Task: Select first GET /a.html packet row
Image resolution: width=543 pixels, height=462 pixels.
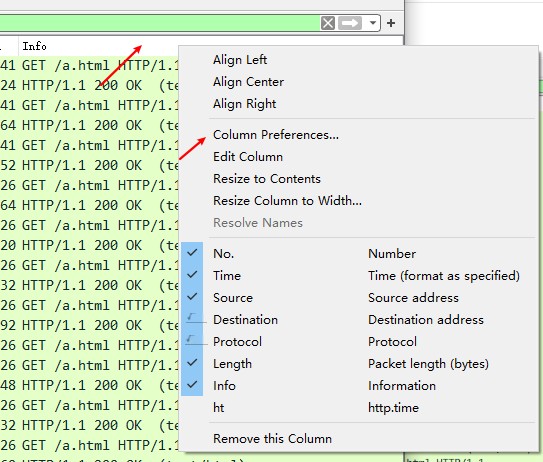Action: [89, 65]
